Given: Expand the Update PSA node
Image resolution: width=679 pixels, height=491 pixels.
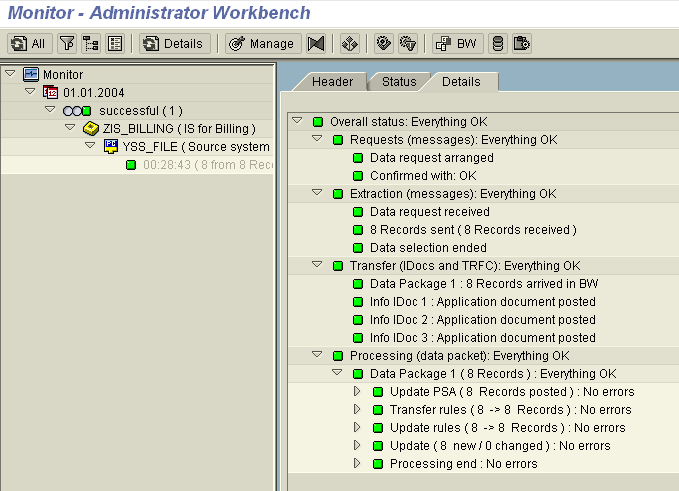Looking at the screenshot, I should (357, 391).
